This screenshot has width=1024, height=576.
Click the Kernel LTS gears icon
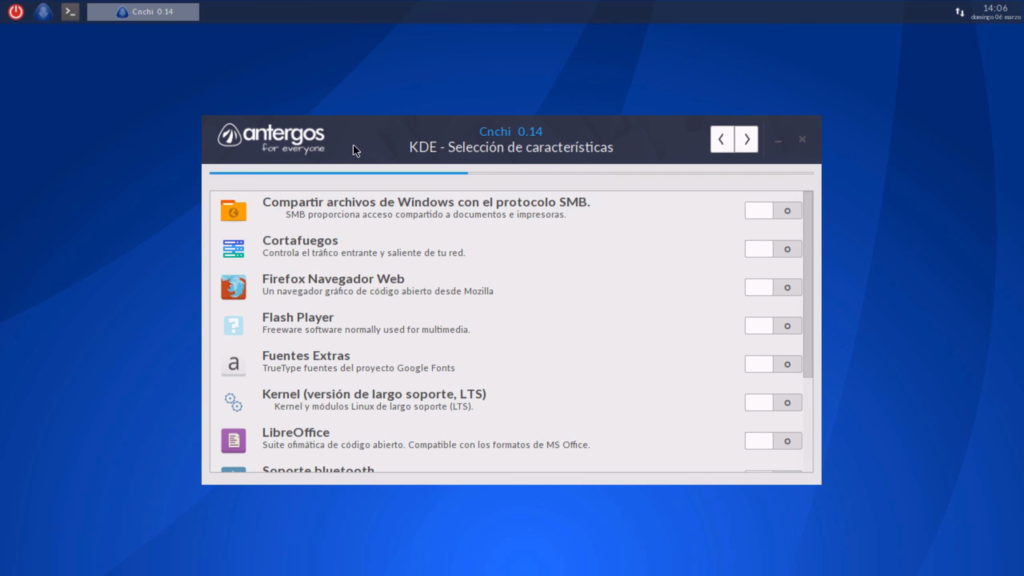coord(233,402)
